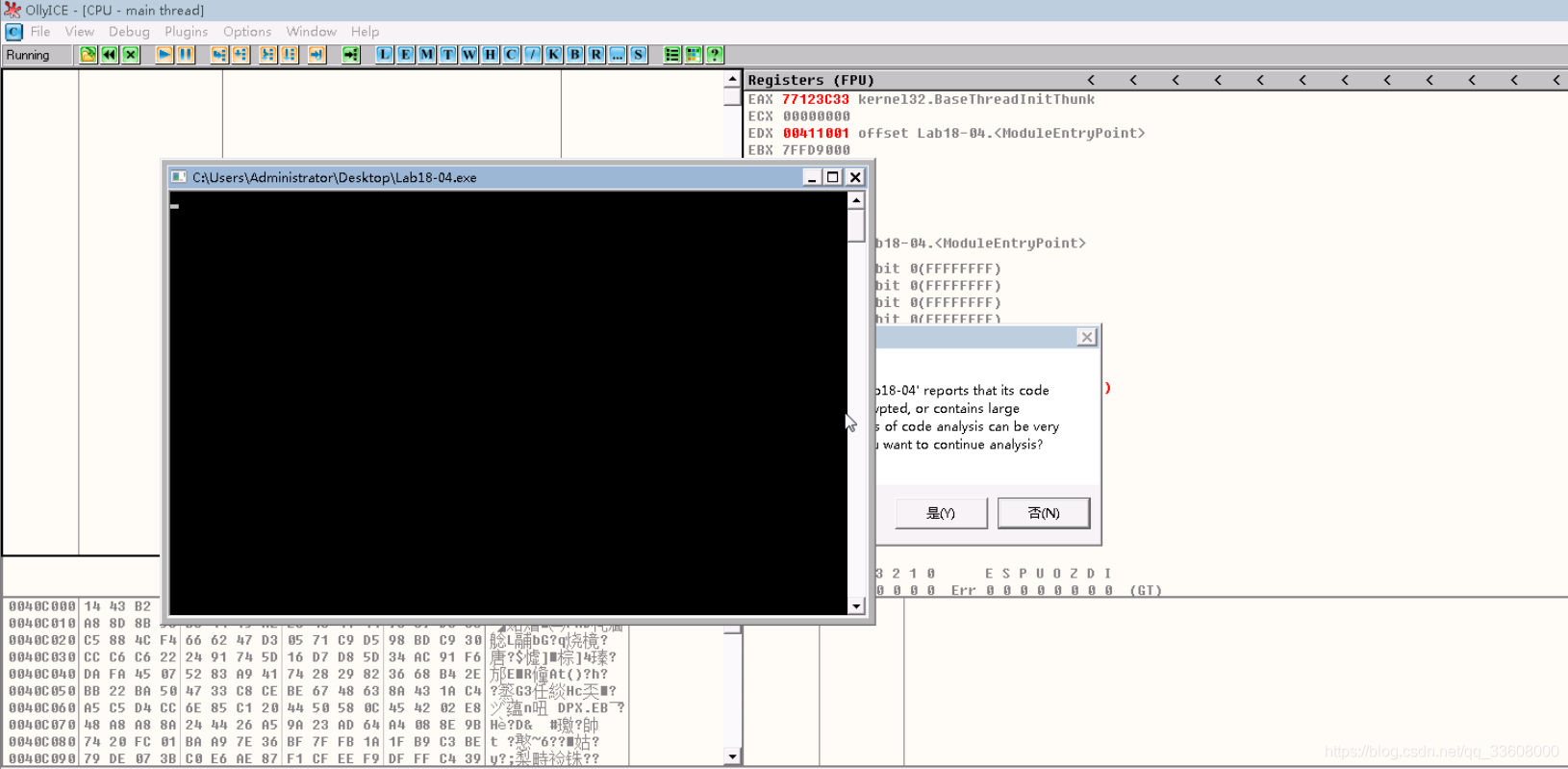Click the Running status indicator
The height and width of the screenshot is (769, 1568).
38,55
